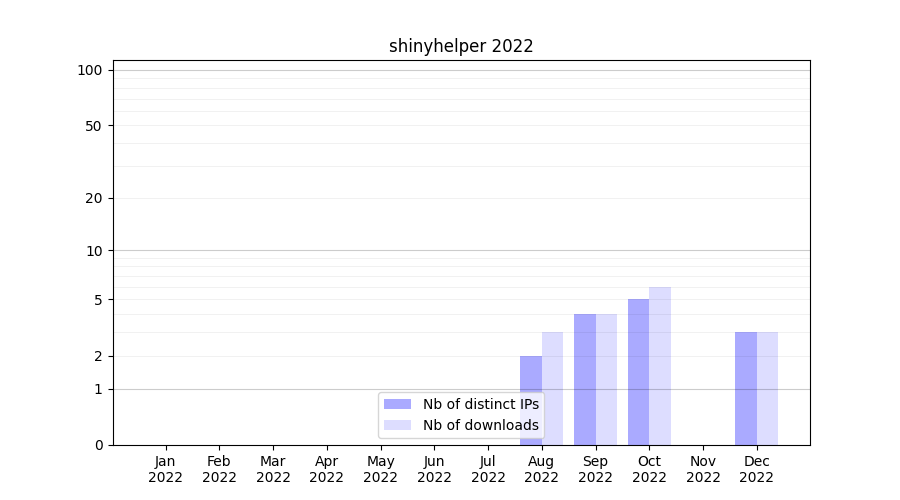Select the 10 y-axis tick label
This screenshot has width=900, height=500.
point(94,251)
